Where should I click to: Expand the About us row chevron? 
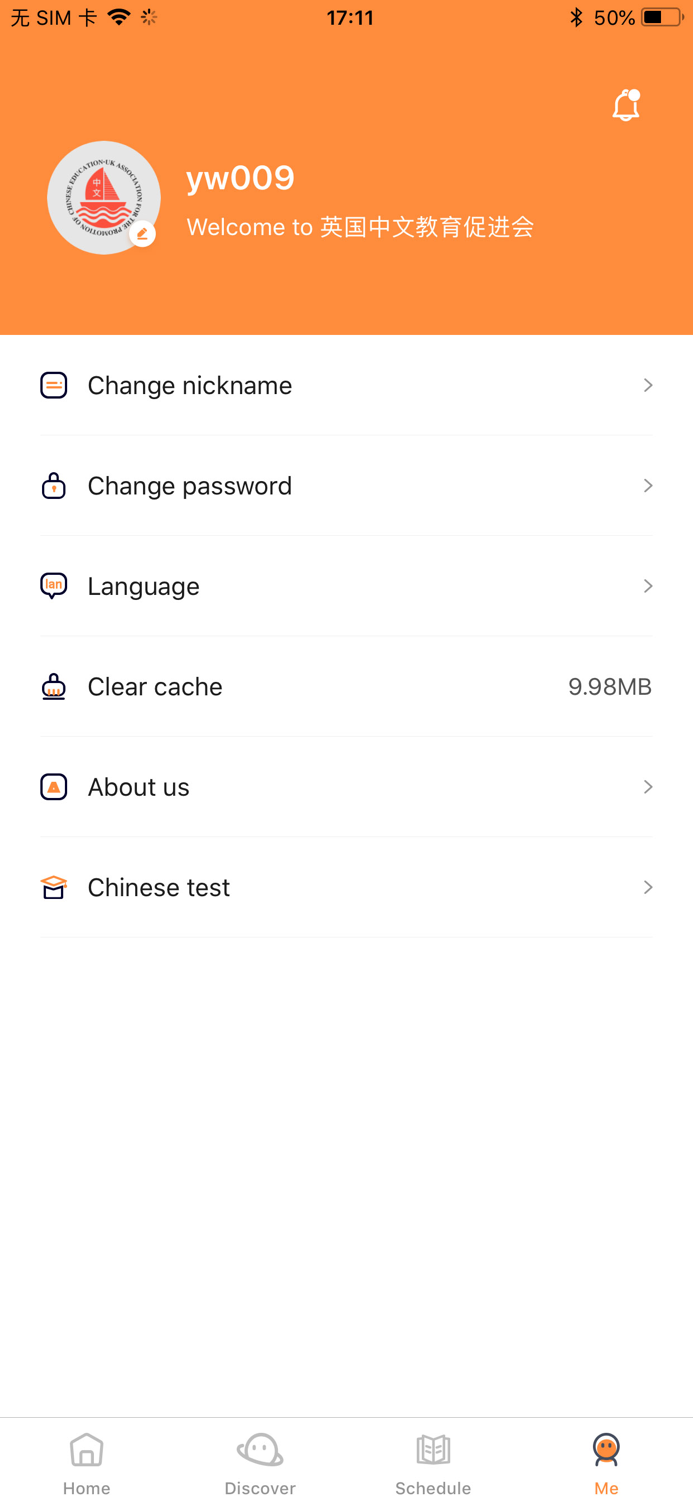[x=648, y=787]
